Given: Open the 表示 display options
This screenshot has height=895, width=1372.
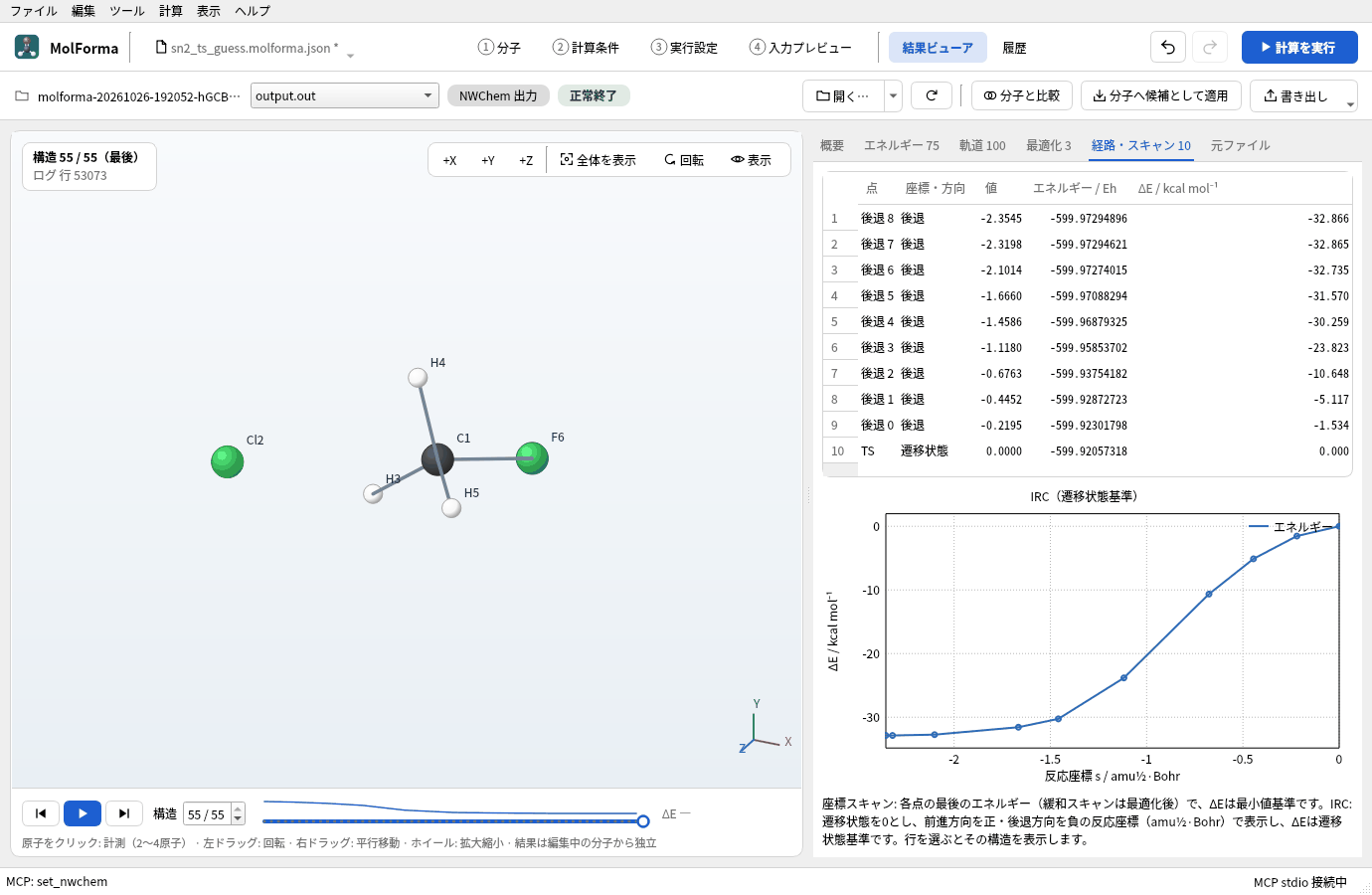Looking at the screenshot, I should pos(751,160).
